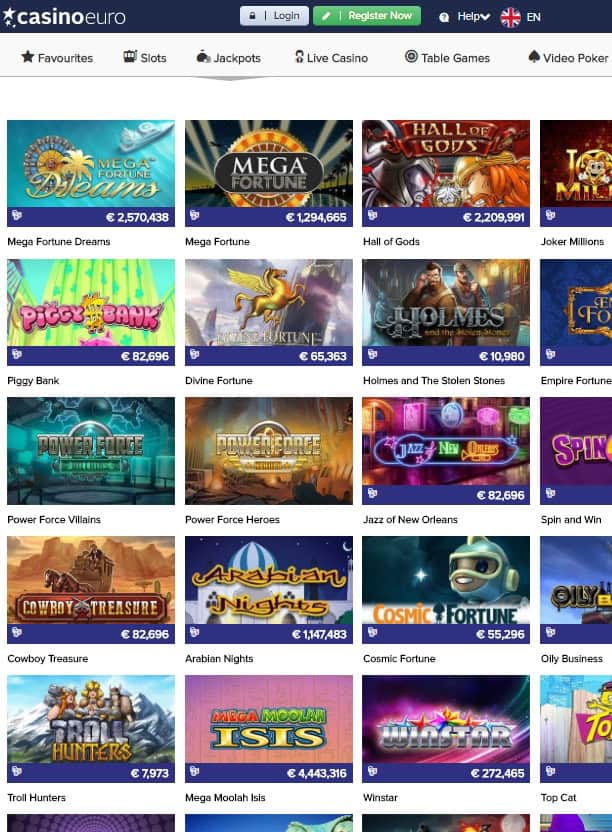Open the UK flag language selector
This screenshot has height=832, width=612.
(510, 17)
